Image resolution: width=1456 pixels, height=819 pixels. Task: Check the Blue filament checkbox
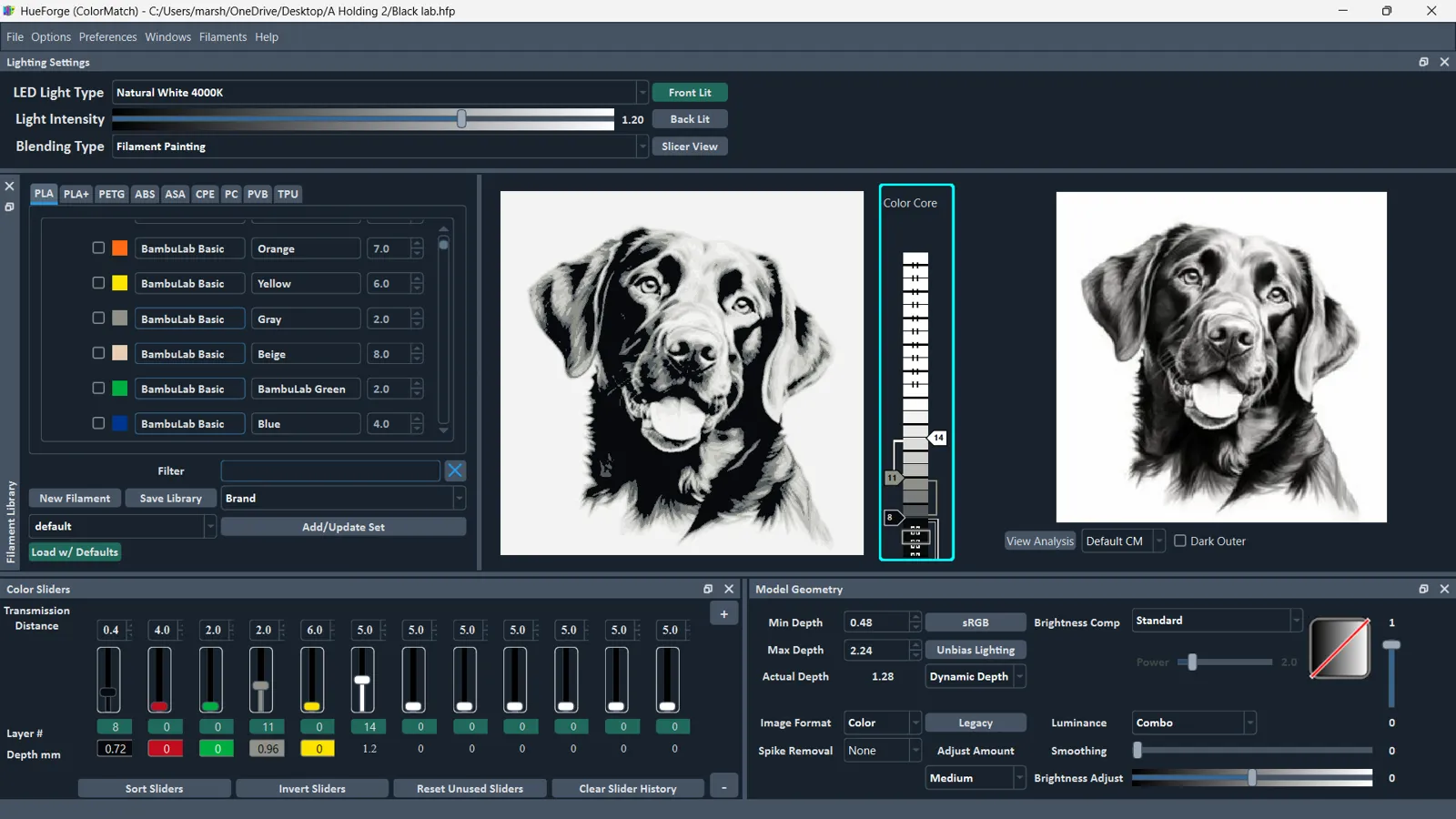[x=98, y=423]
